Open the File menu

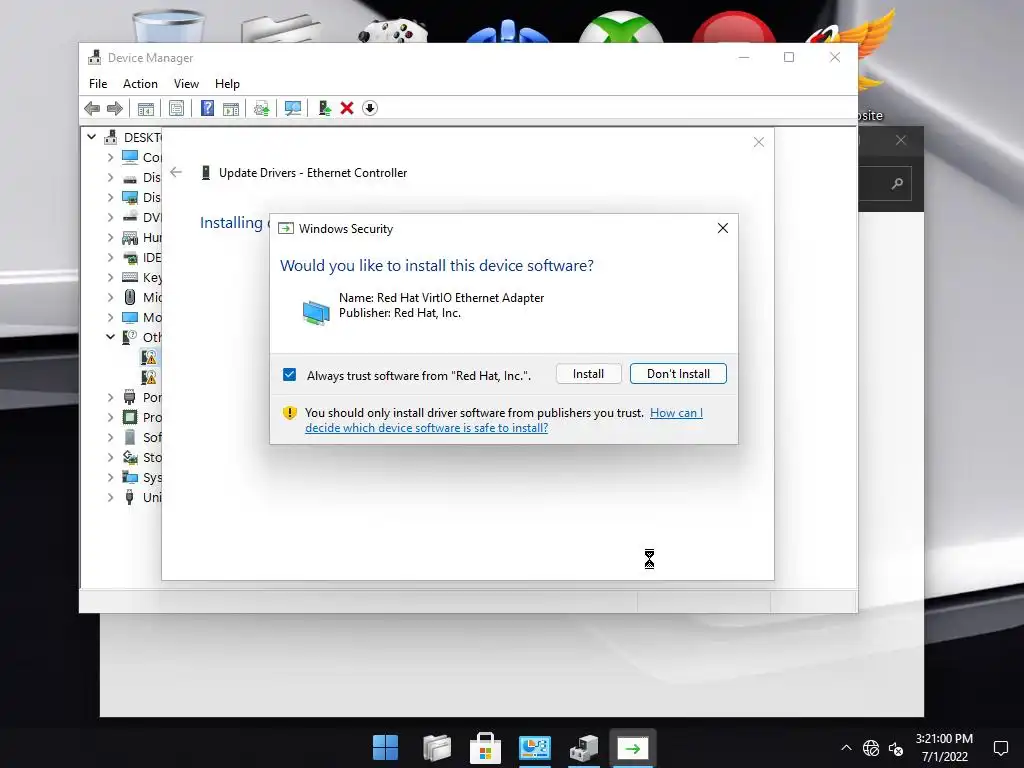(98, 84)
